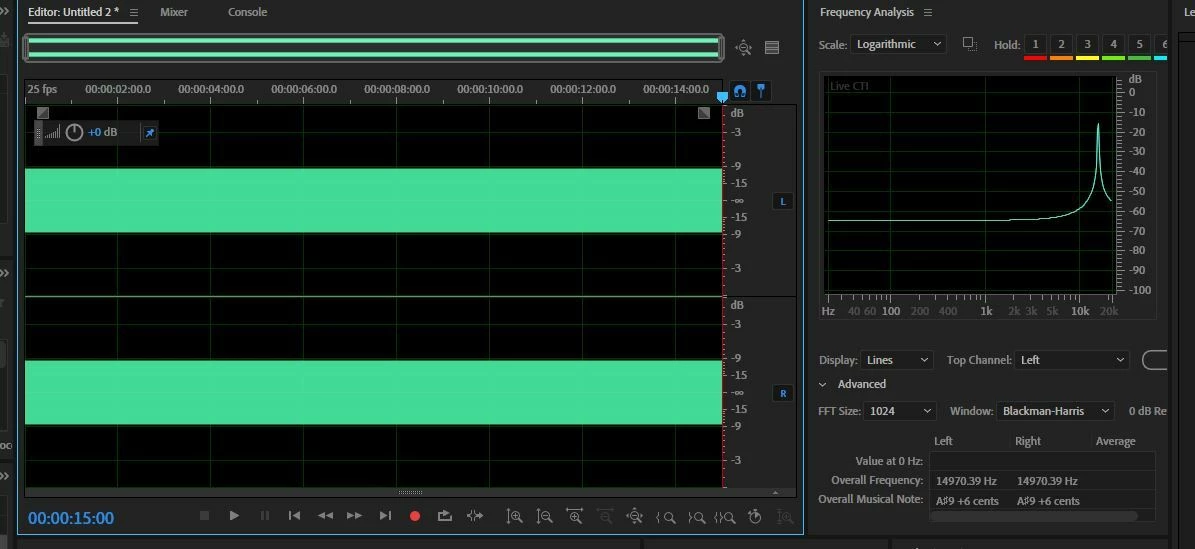
Task: Click Right musical note A#9 +6 cents
Action: (x=1048, y=501)
